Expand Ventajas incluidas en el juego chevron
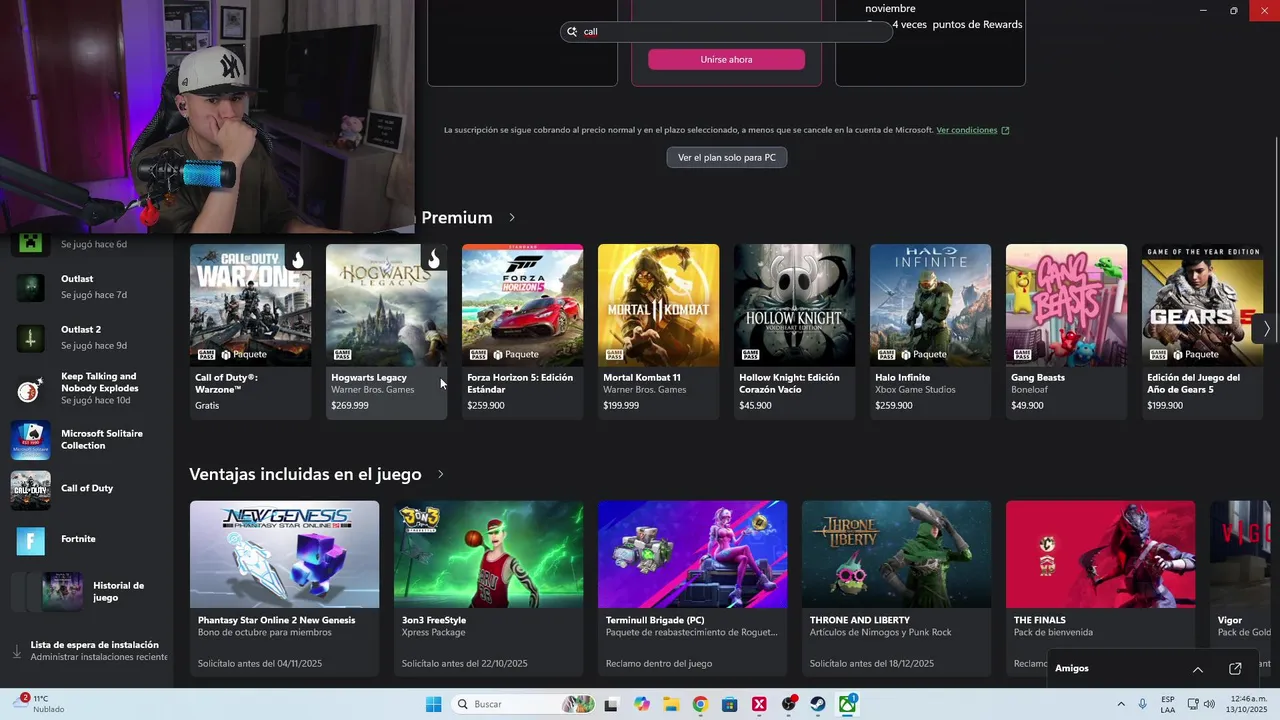 click(440, 474)
